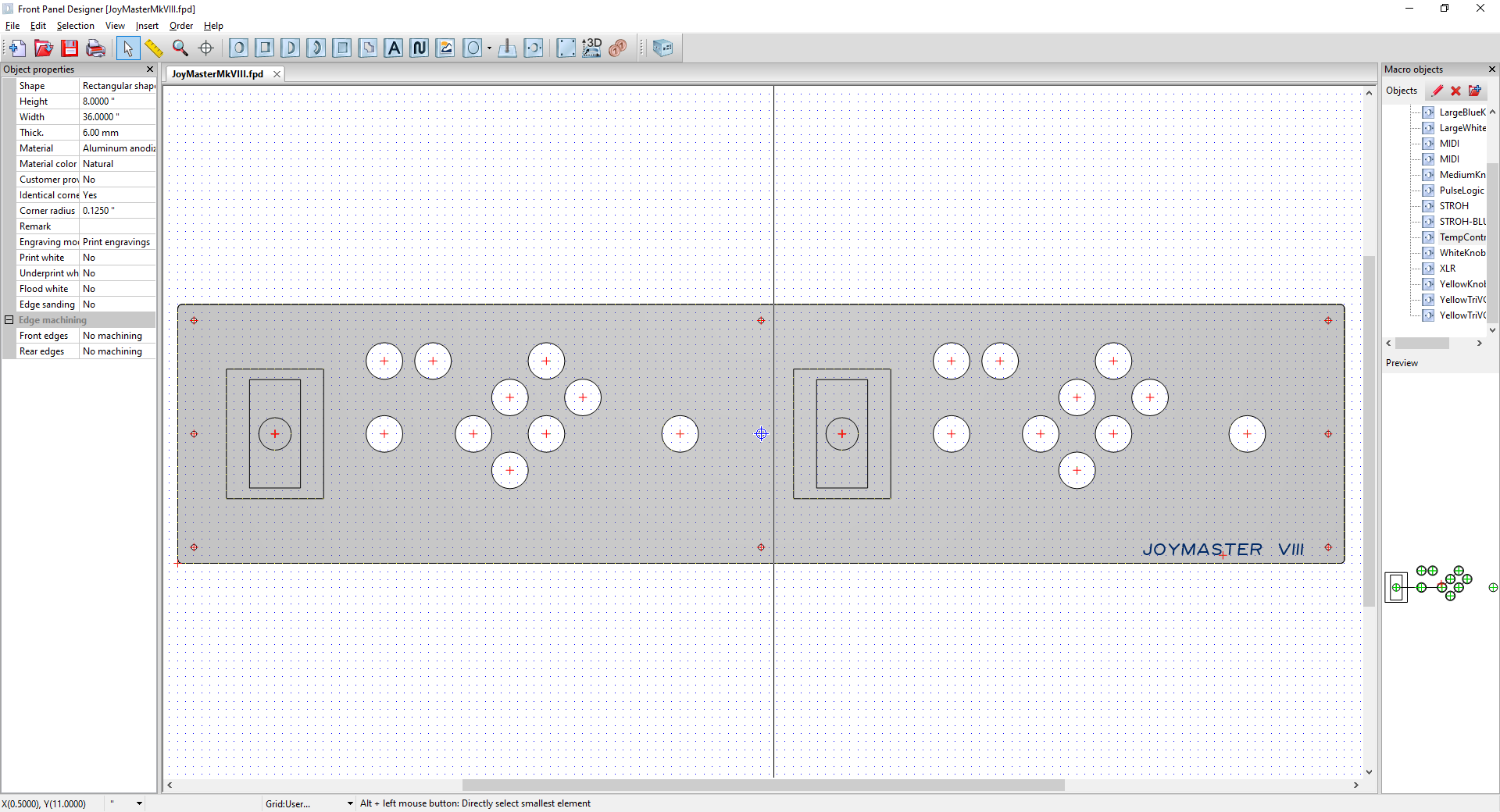1500x812 pixels.
Task: Select the image insert tool
Action: coord(445,48)
